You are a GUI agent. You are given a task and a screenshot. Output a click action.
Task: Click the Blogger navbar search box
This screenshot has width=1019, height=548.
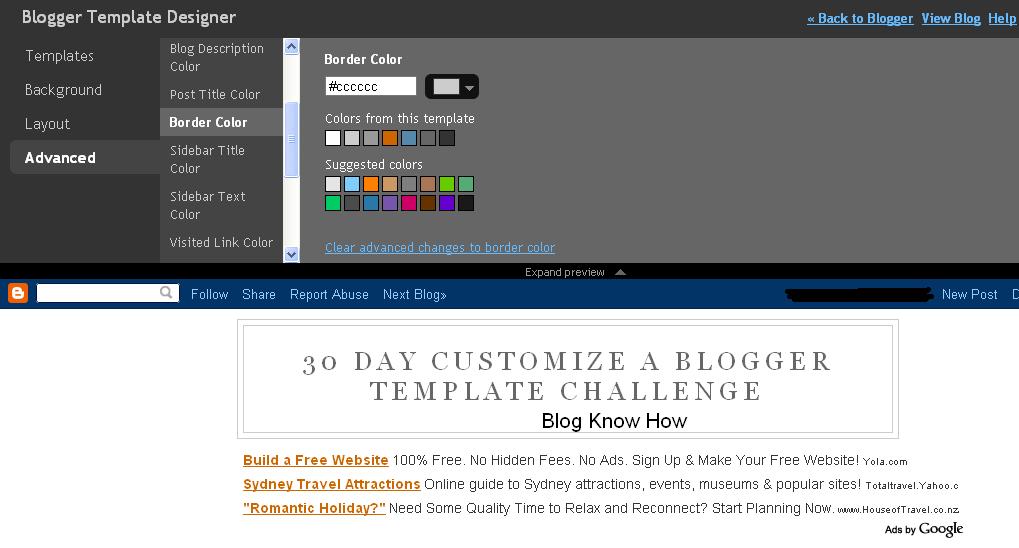107,293
